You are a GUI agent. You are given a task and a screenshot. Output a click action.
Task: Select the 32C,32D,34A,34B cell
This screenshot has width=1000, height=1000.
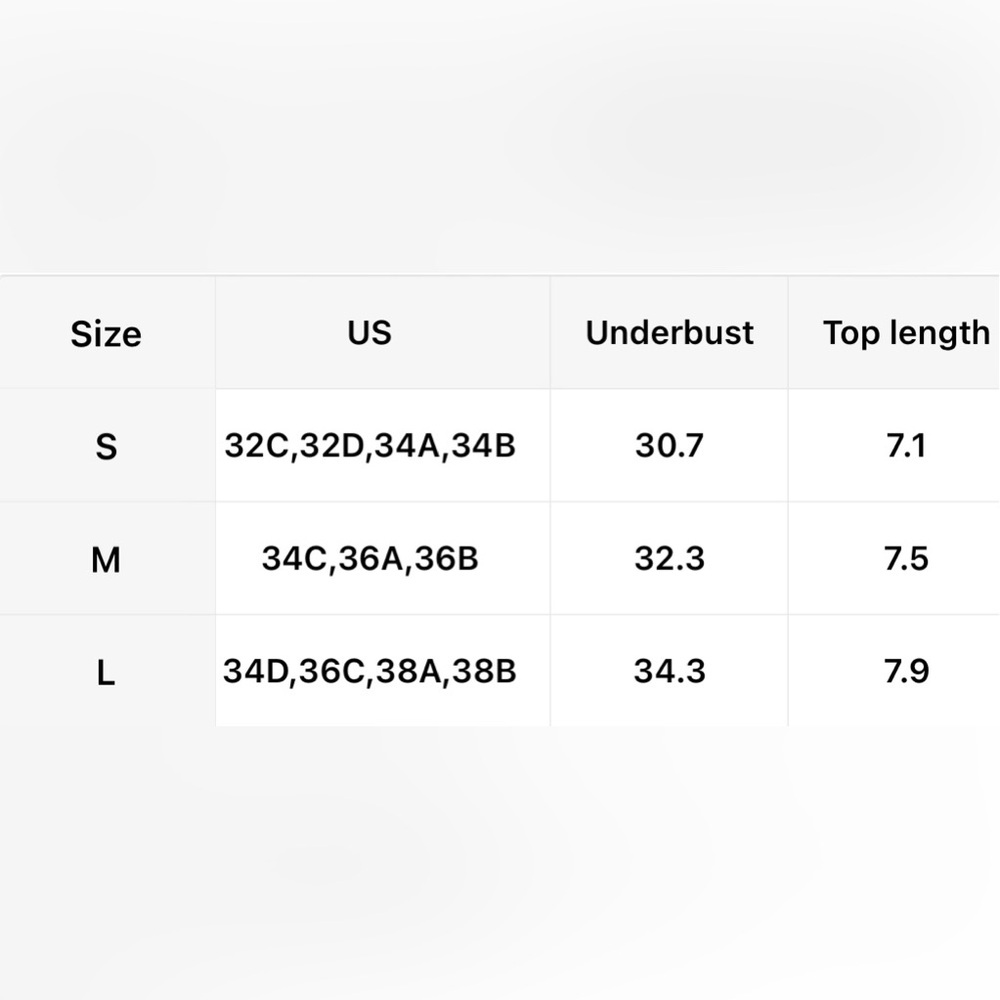coord(370,445)
